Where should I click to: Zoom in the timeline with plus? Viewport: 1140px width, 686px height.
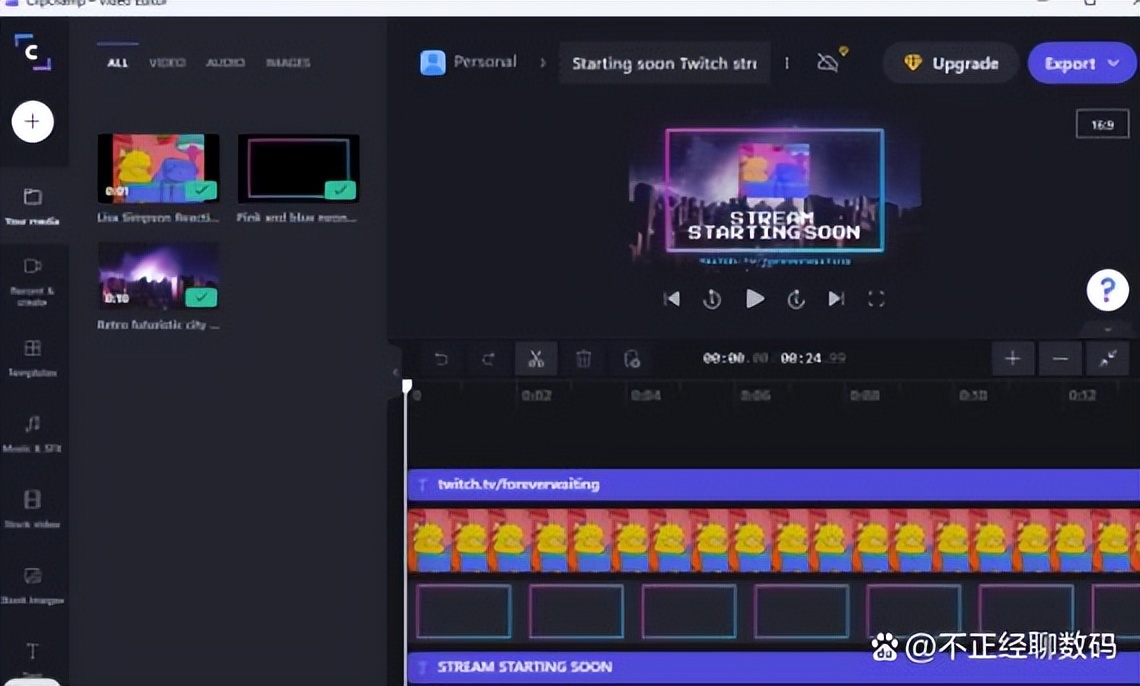1013,359
